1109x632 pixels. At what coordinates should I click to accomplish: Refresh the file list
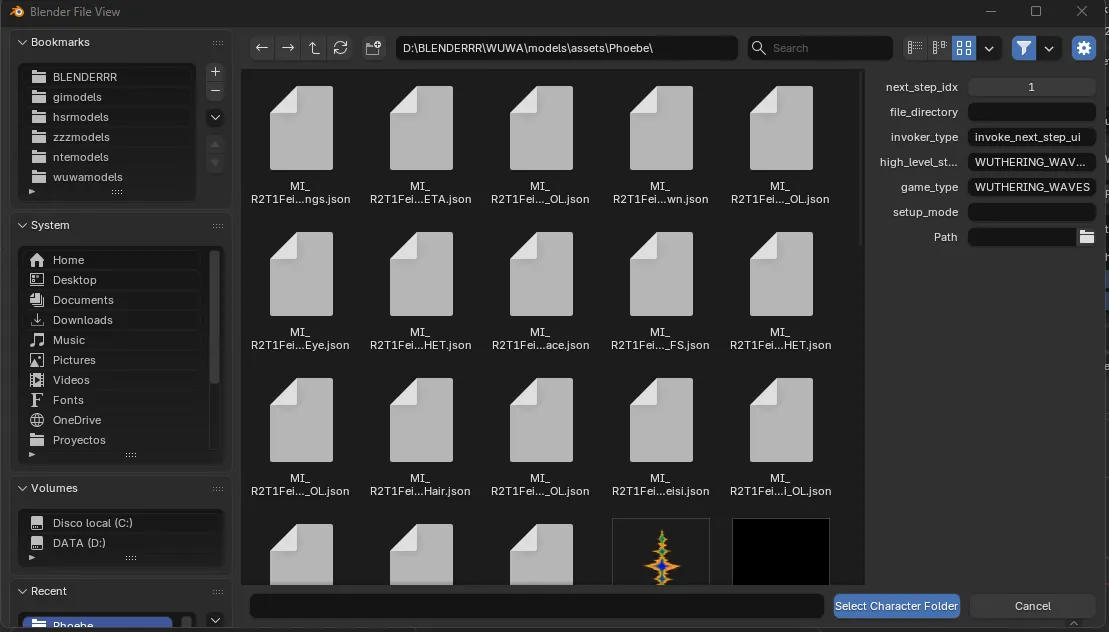[x=340, y=48]
